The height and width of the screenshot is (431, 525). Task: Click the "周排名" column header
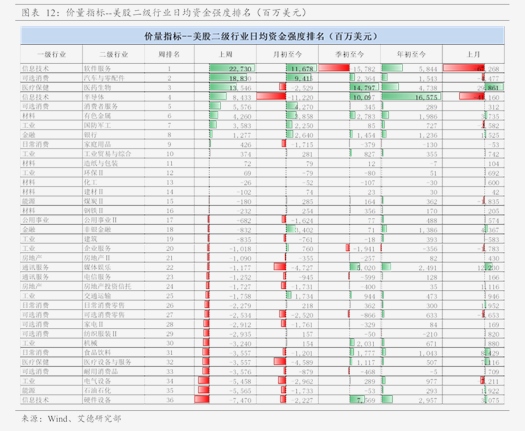pyautogui.click(x=169, y=54)
